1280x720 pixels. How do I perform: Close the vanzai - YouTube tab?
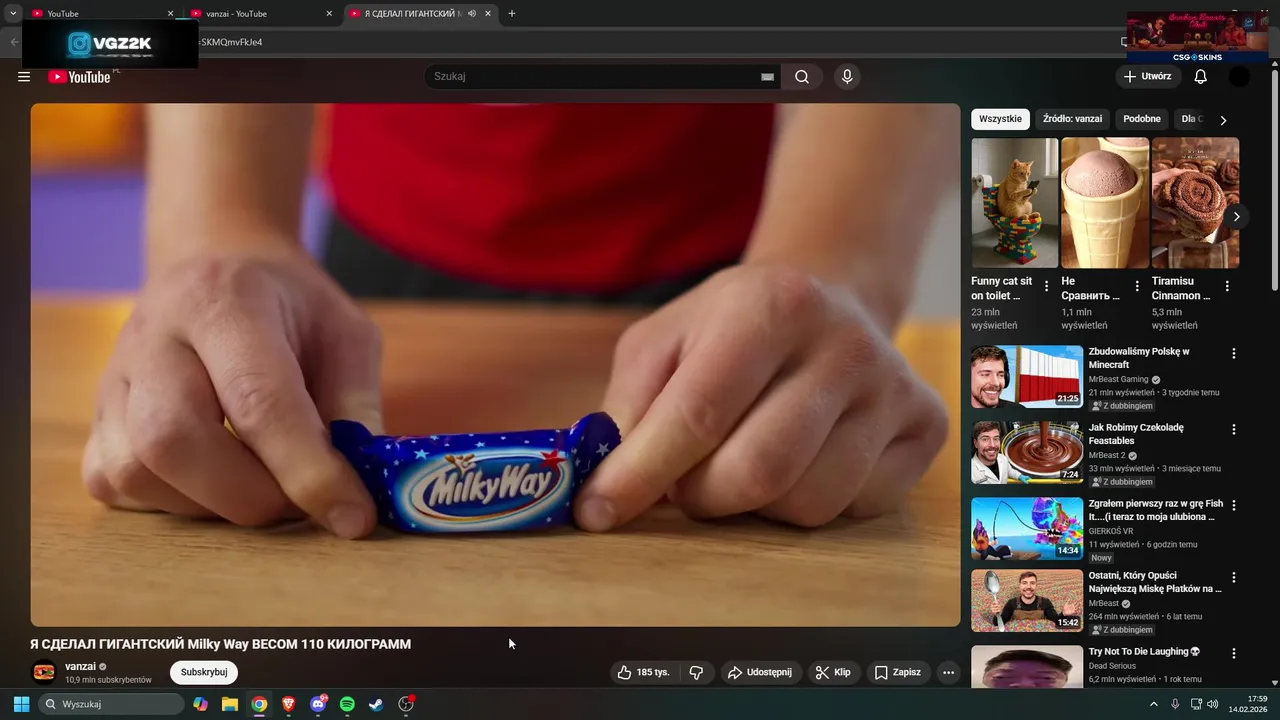329,14
